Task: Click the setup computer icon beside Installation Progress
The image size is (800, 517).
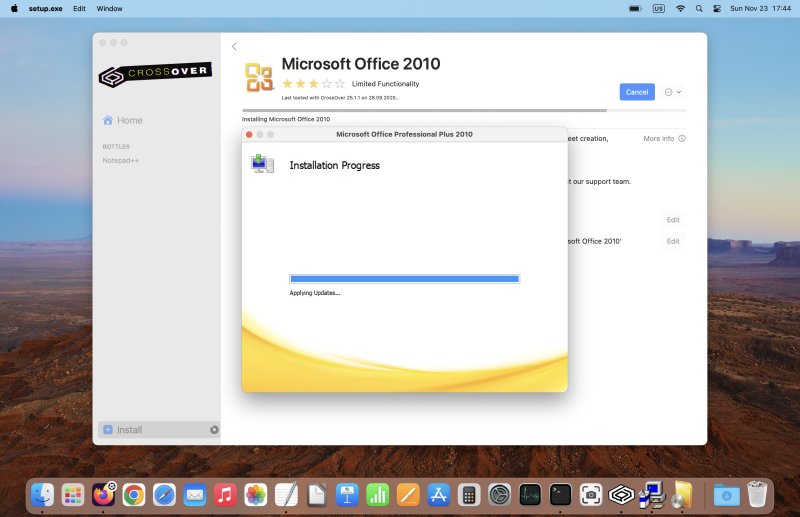Action: pyautogui.click(x=262, y=164)
